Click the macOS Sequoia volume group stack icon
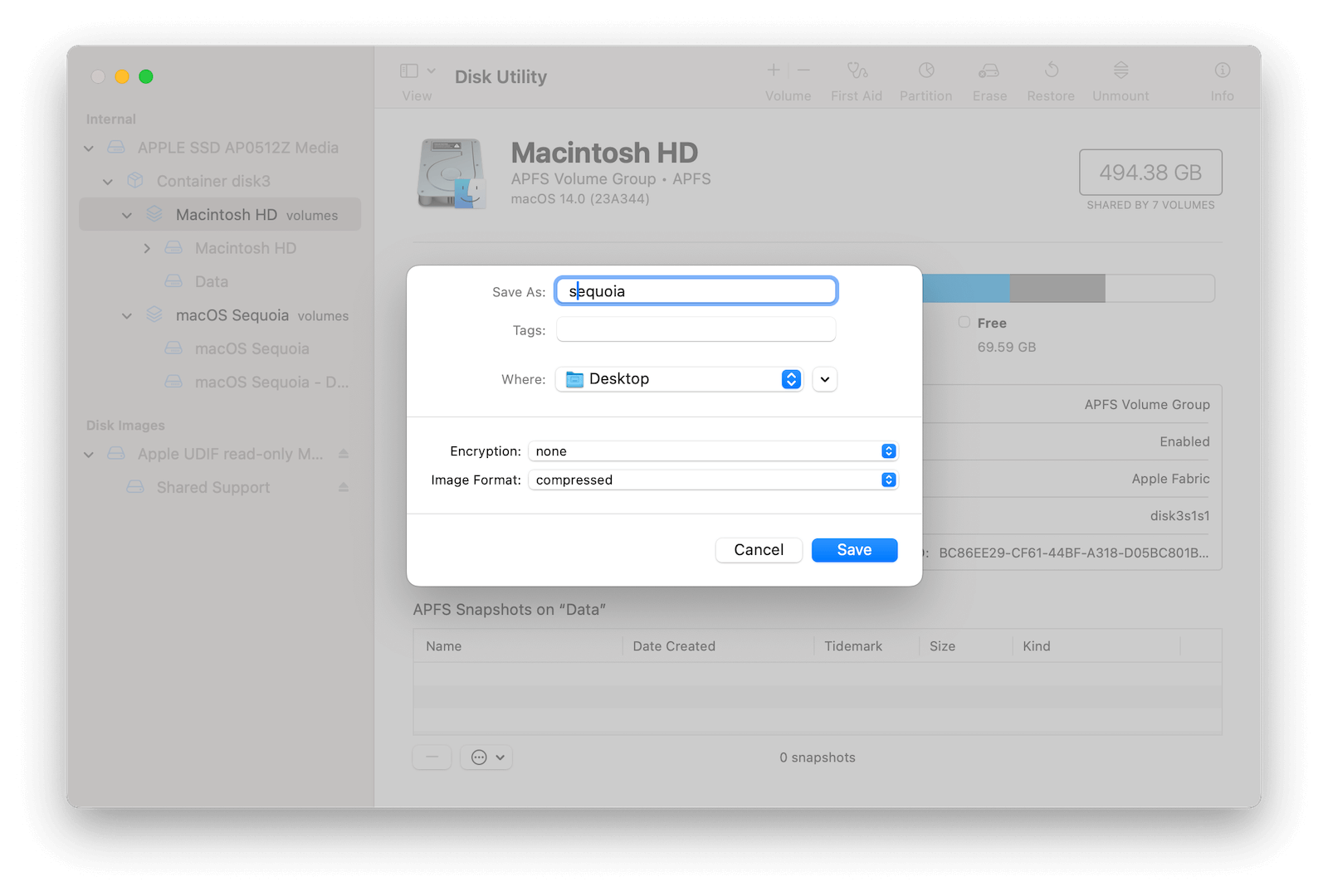Viewport: 1328px width, 896px height. [x=154, y=315]
